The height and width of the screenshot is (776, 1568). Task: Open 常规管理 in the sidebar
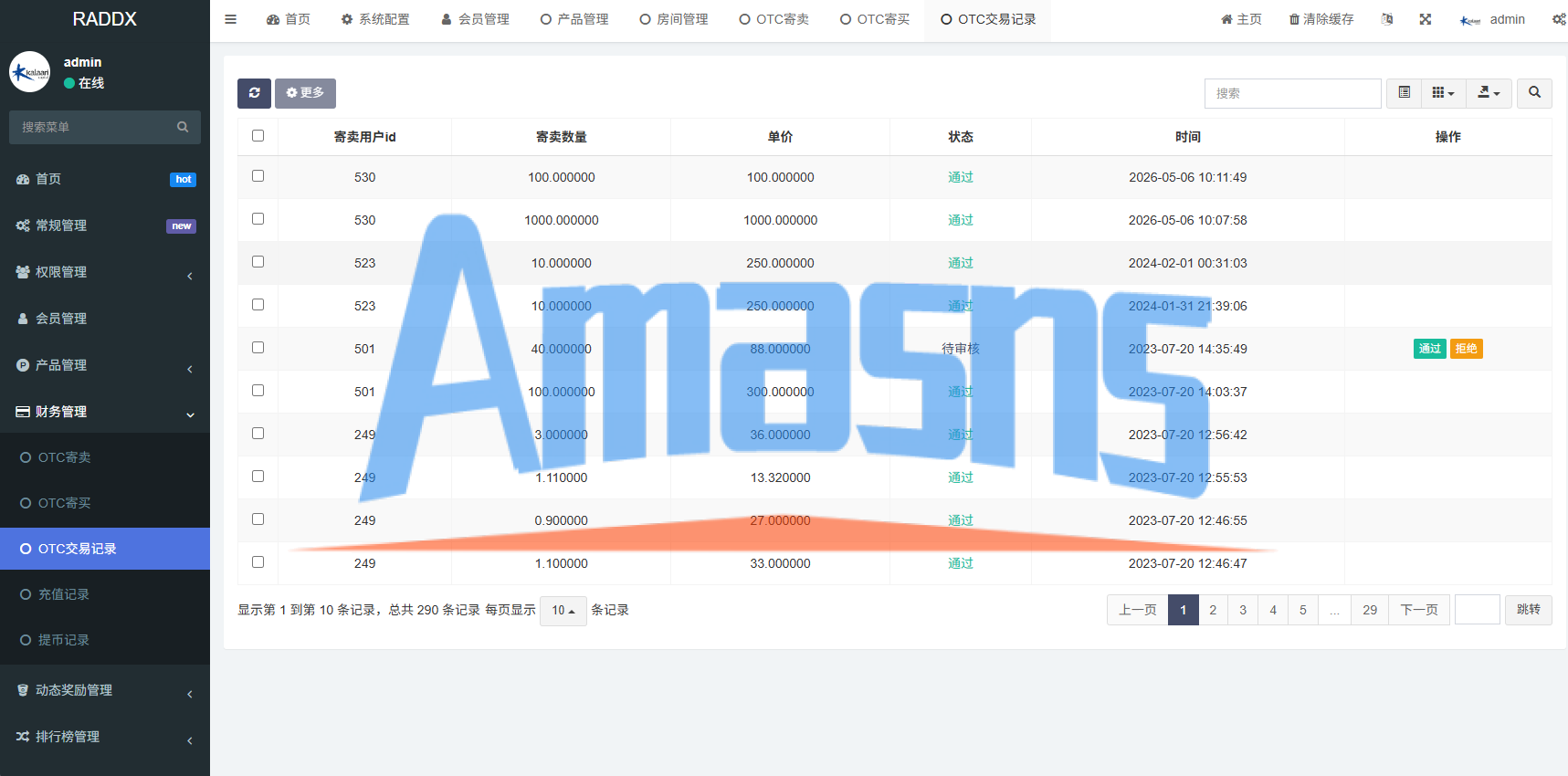point(105,225)
